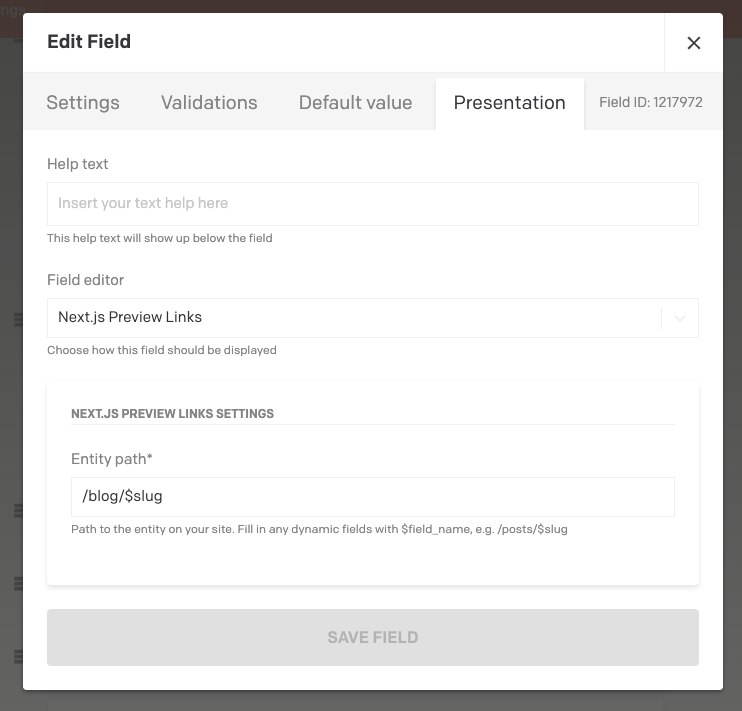Click the Next.js Preview Links Settings heading
The image size is (742, 711).
(172, 413)
